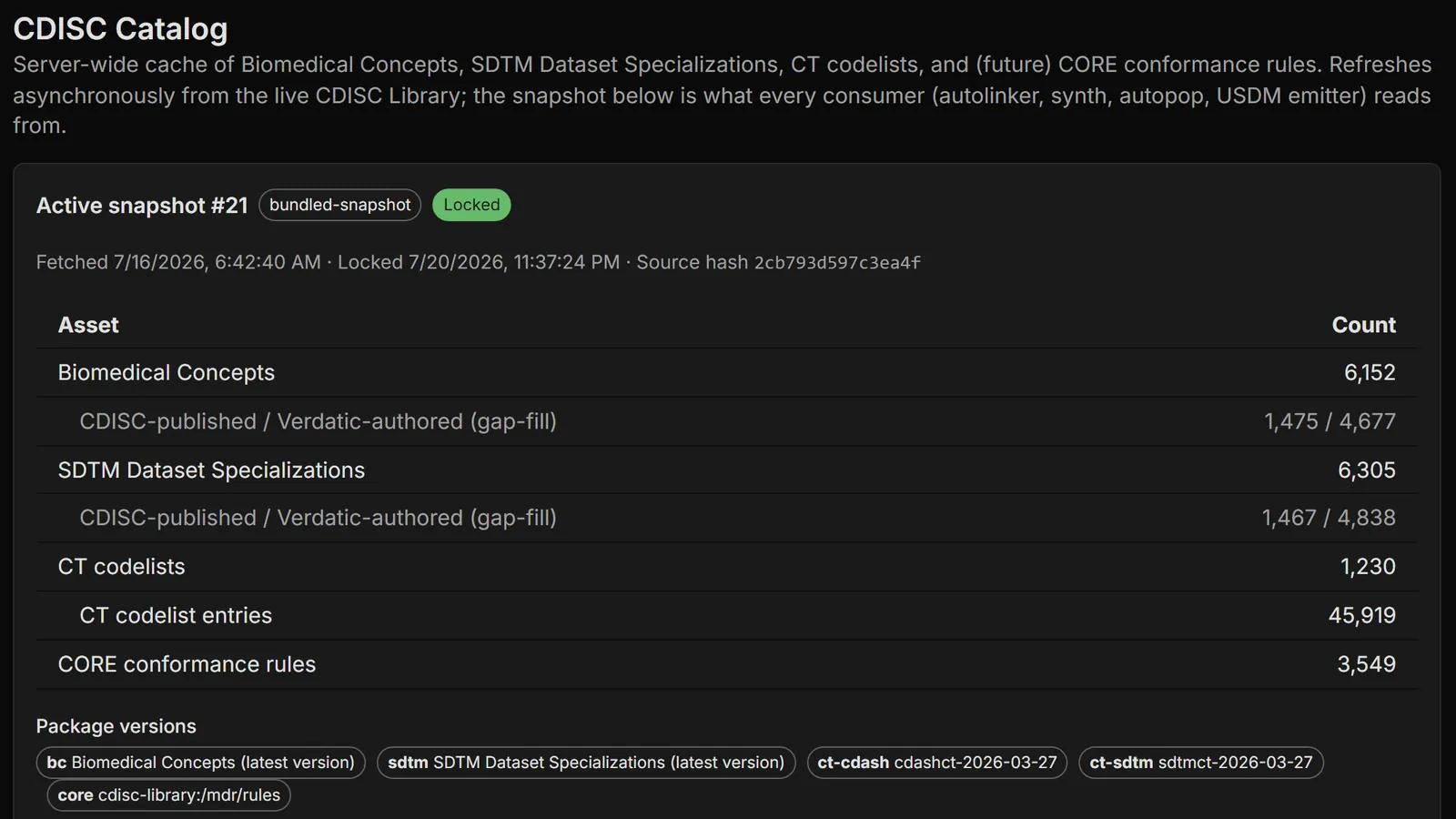Screen dimensions: 1456x819
Task: Select the value 1,467 / 4,838
Action: [1329, 518]
